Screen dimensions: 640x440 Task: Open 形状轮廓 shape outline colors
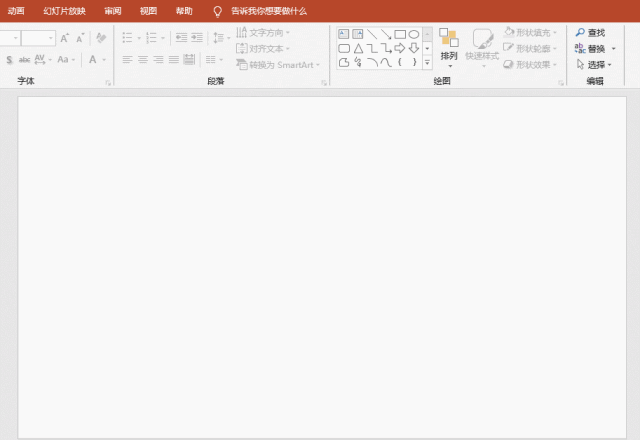point(531,49)
